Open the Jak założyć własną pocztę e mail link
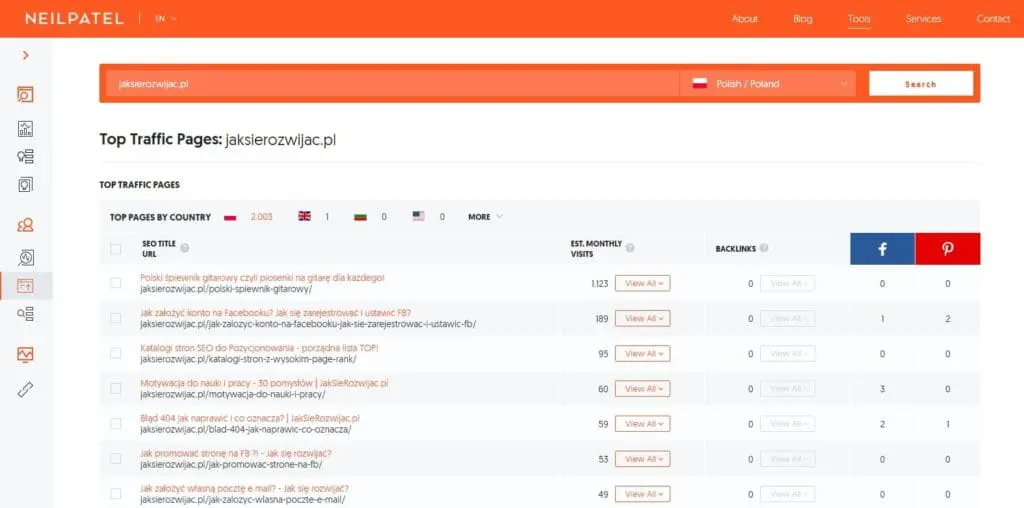The height and width of the screenshot is (508, 1024). 244,488
